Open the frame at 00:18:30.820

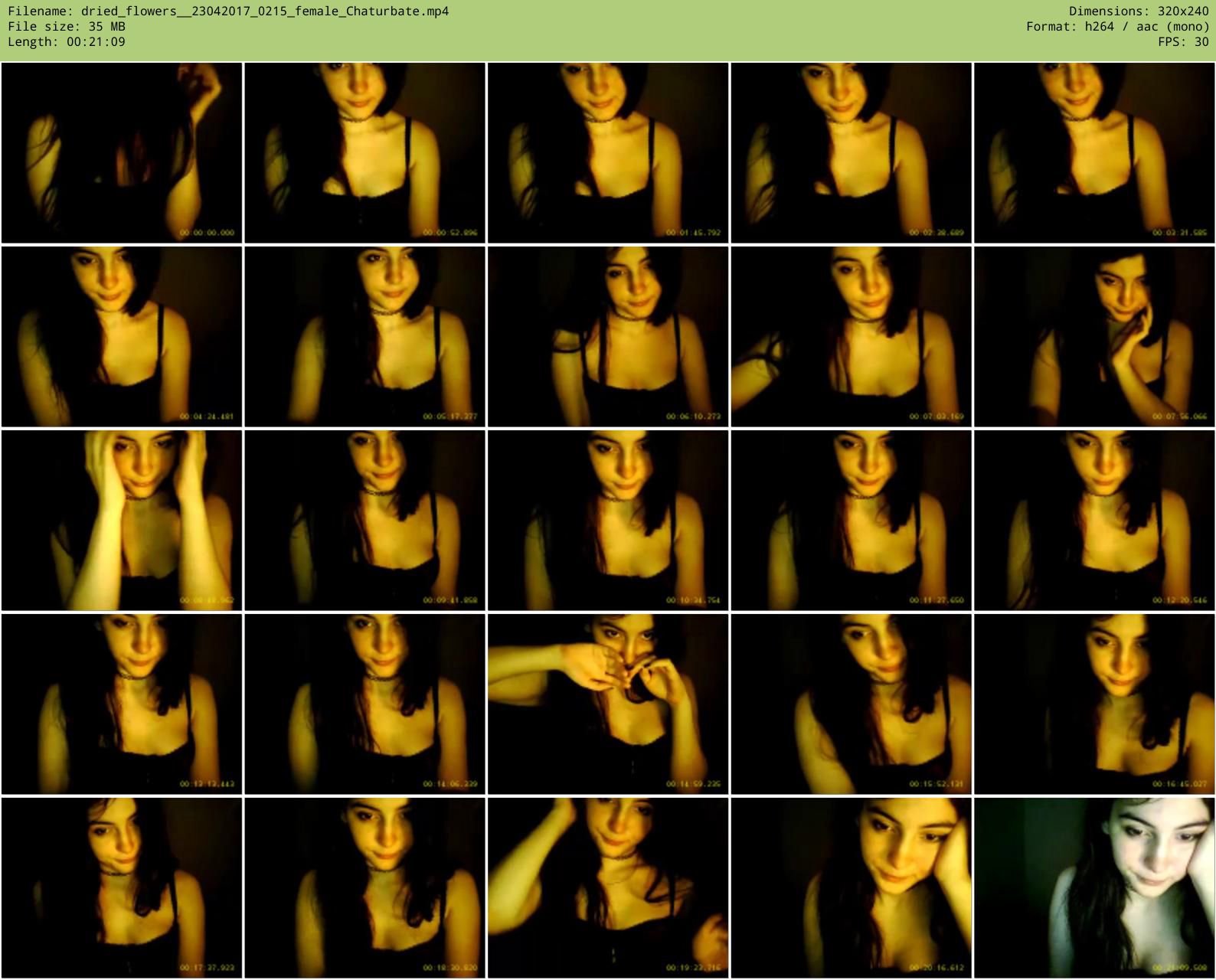tap(364, 888)
